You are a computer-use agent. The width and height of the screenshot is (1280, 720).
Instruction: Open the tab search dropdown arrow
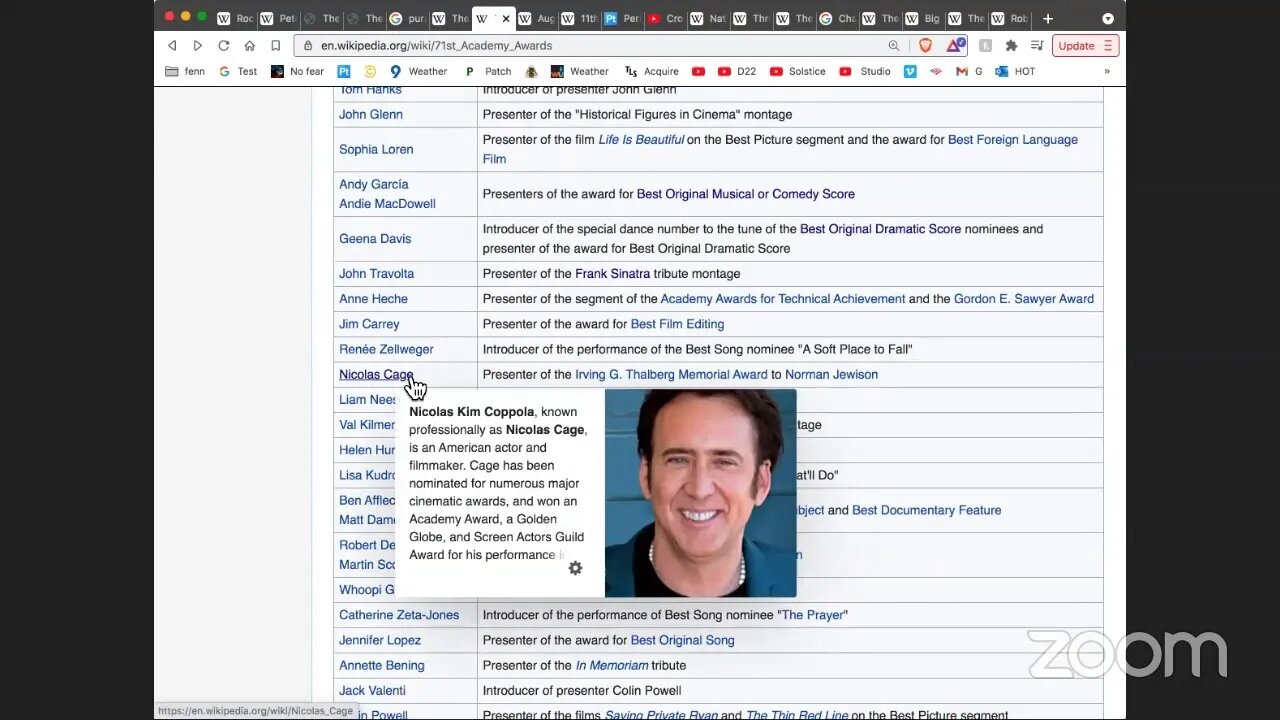pyautogui.click(x=1108, y=18)
